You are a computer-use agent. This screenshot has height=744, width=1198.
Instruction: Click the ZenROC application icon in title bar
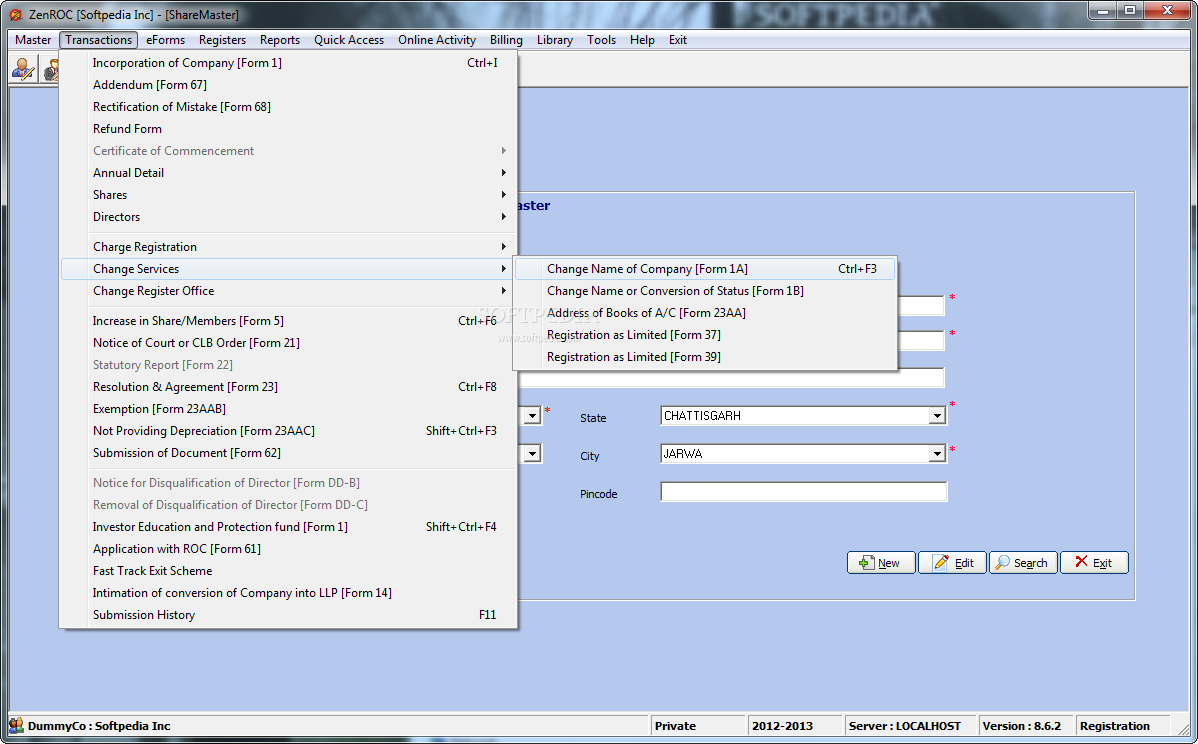tap(15, 15)
